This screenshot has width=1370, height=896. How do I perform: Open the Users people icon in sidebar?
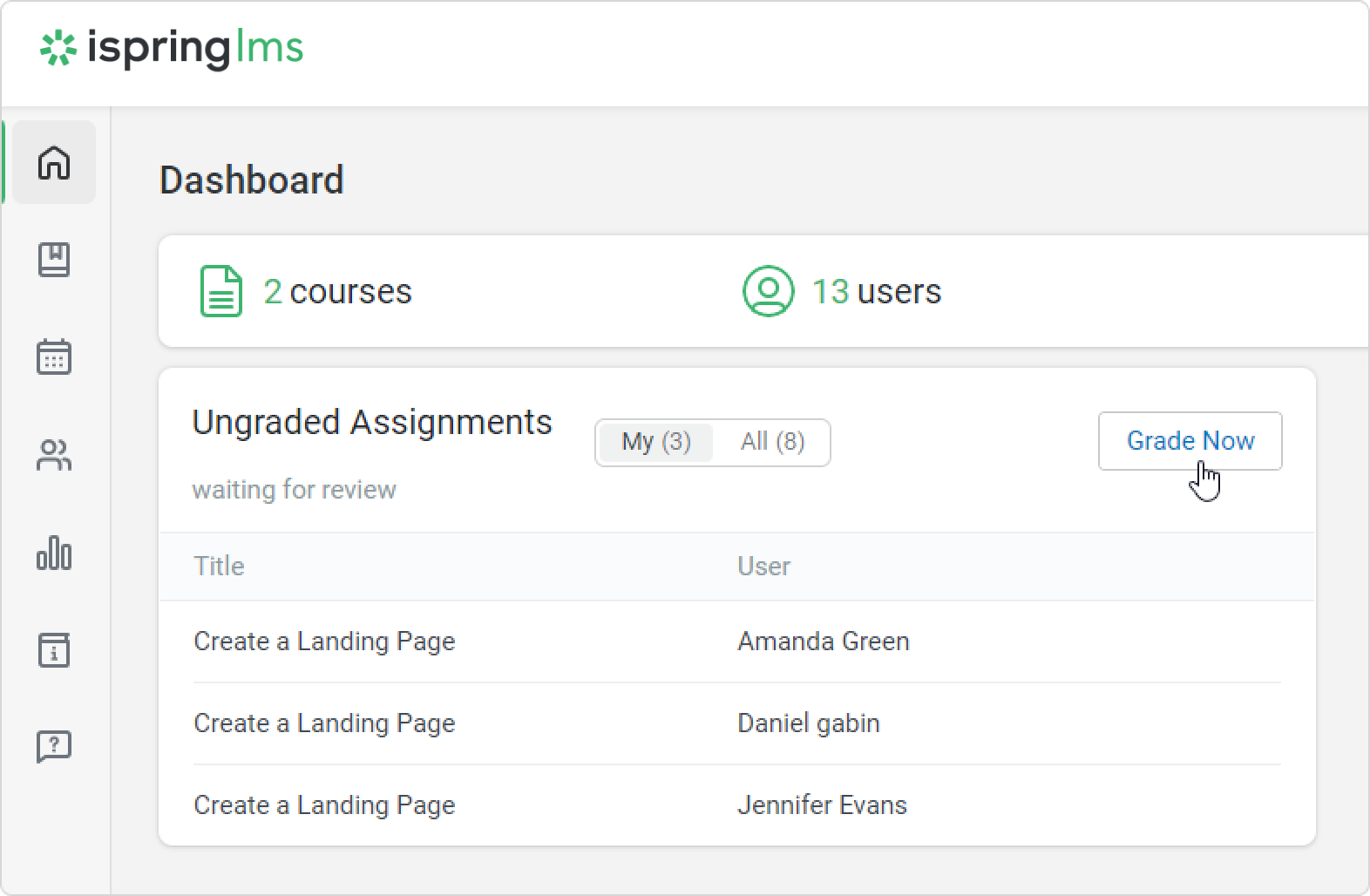pyautogui.click(x=54, y=455)
